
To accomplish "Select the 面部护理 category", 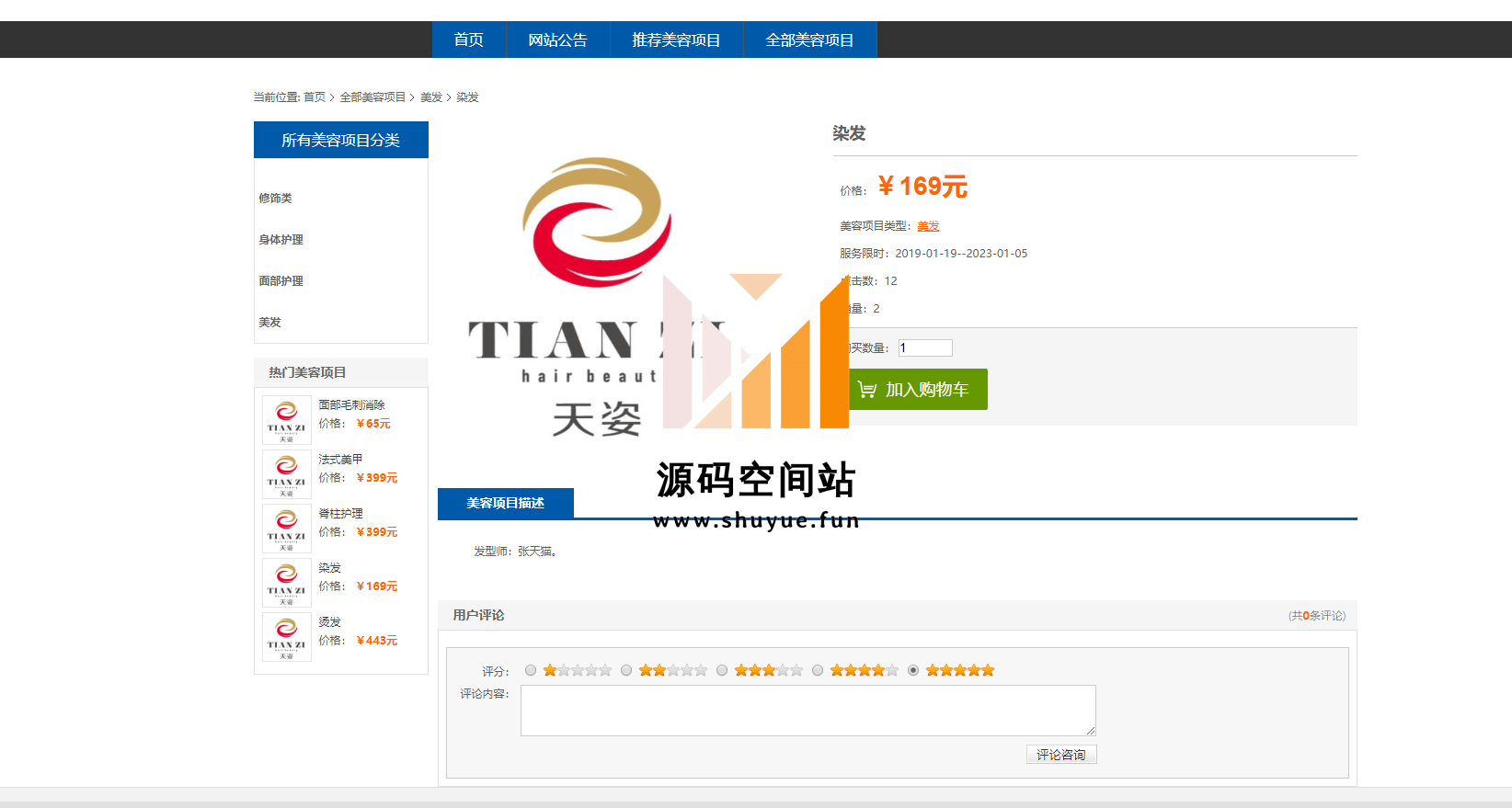I will [281, 281].
